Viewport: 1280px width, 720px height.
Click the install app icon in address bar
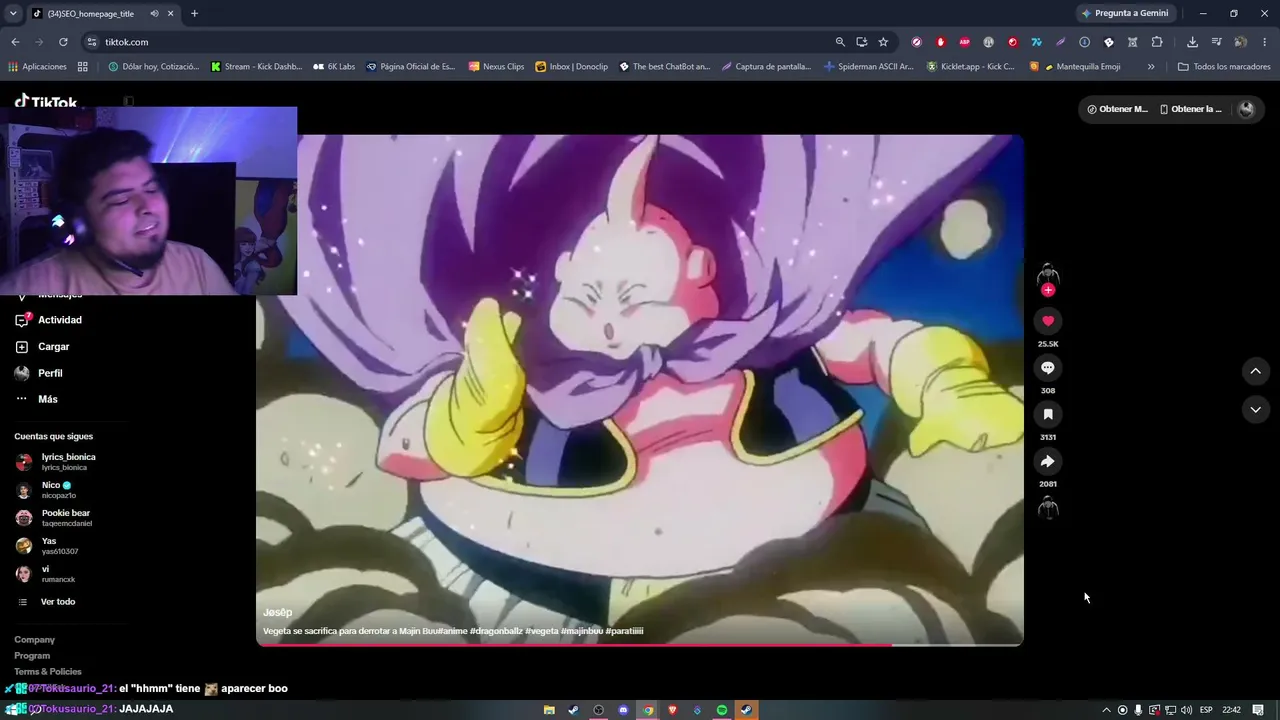pos(861,42)
